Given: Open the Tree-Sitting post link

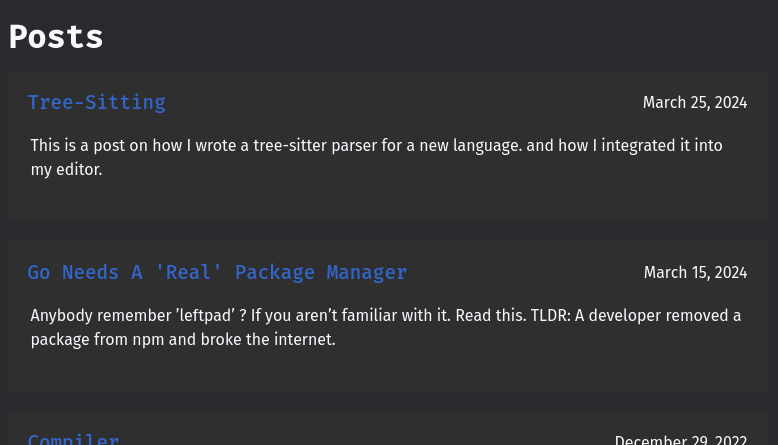Looking at the screenshot, I should click(x=96, y=102).
